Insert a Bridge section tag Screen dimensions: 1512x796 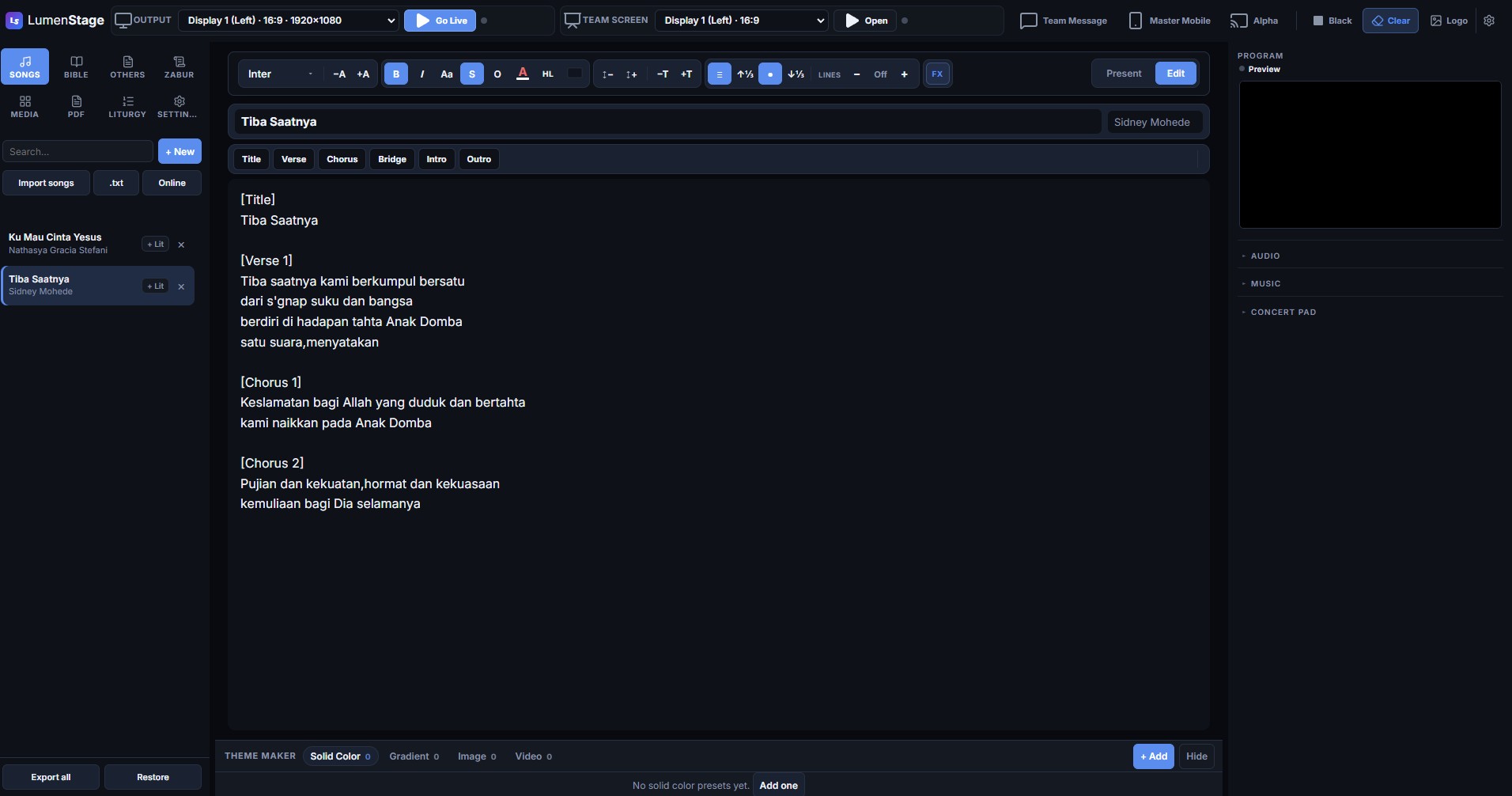(392, 159)
